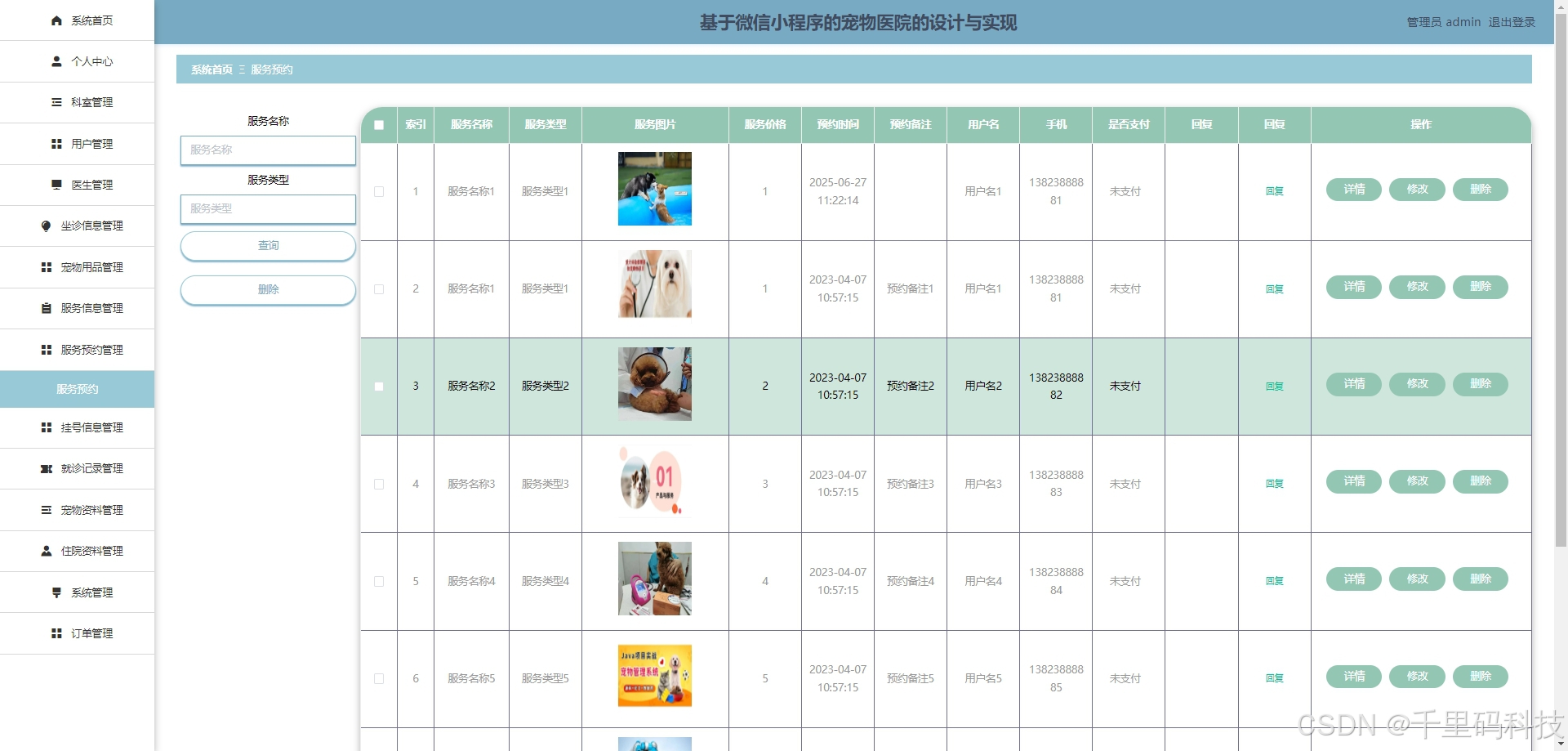The height and width of the screenshot is (751, 1568).
Task: Open the brown poodle image in row 3
Action: [655, 384]
